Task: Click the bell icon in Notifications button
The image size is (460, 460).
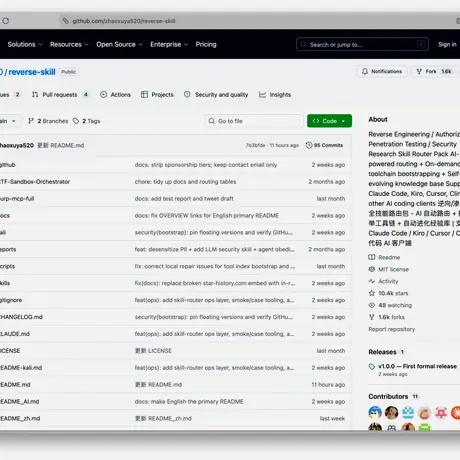Action: pos(365,71)
